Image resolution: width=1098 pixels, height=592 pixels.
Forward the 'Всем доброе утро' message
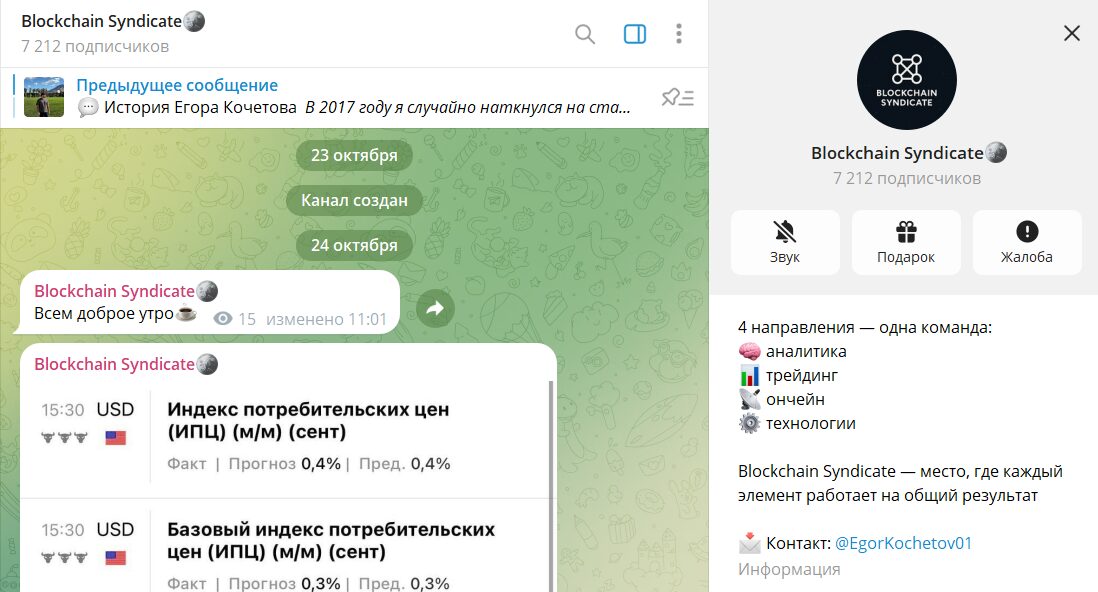point(435,309)
